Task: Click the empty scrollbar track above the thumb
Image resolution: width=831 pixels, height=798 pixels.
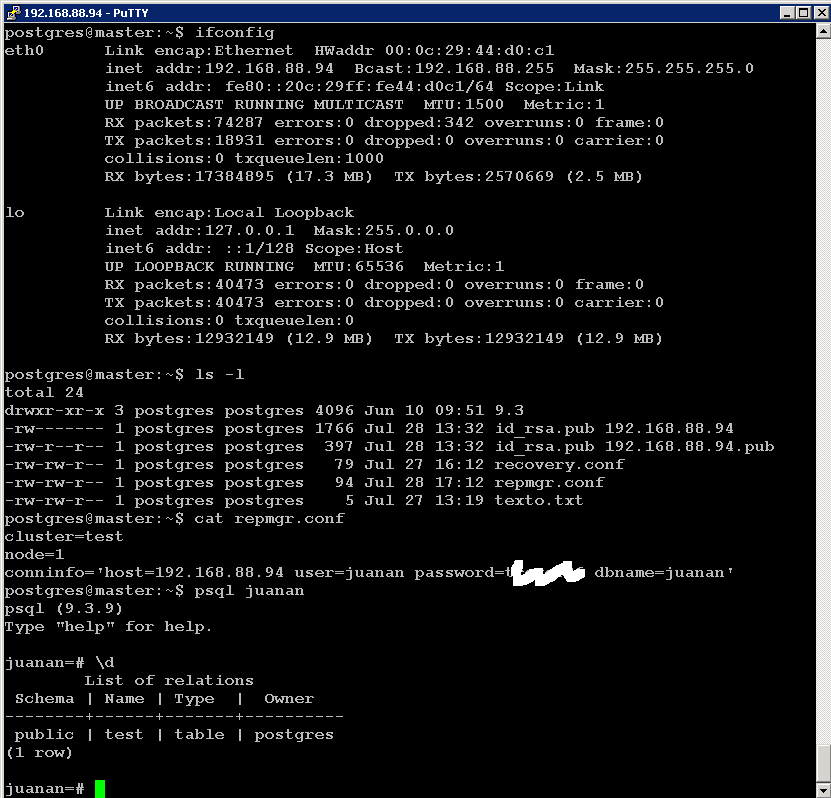Action: 822,400
